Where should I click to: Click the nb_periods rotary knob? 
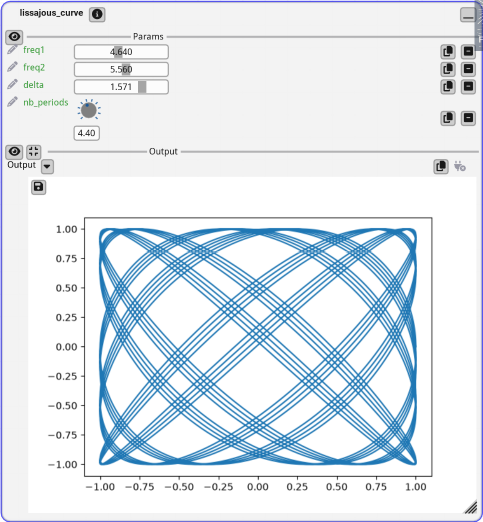pos(89,110)
